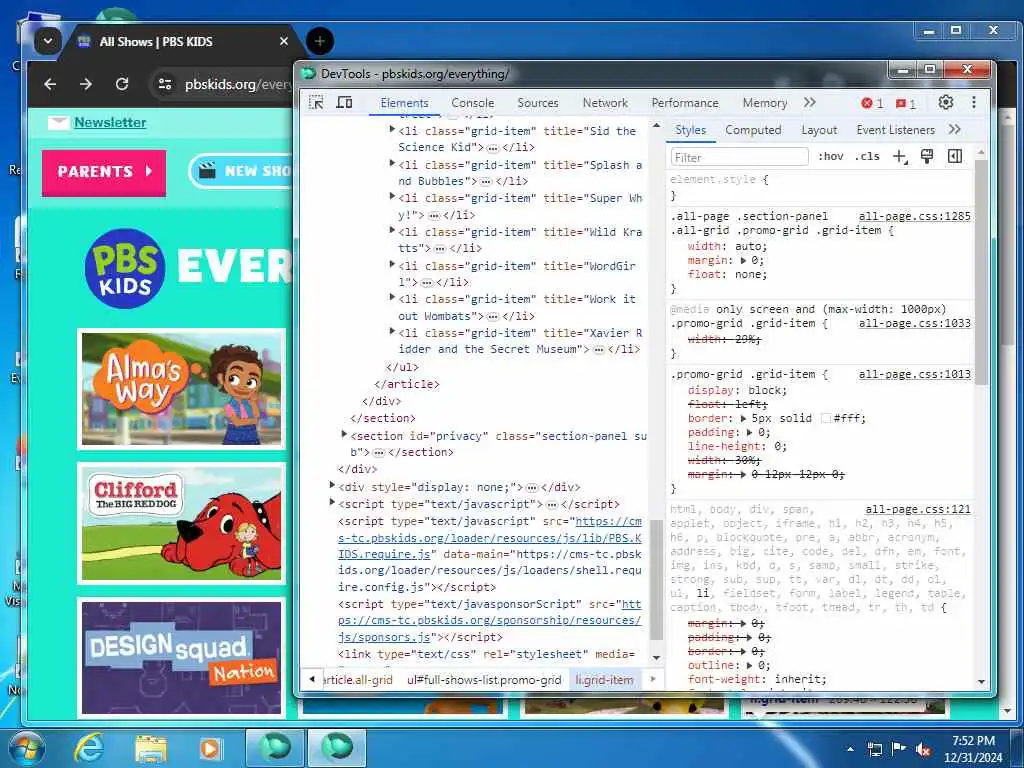Screen dimensions: 1024x768
Task: Open all-page.css:121 source link
Action: point(918,509)
